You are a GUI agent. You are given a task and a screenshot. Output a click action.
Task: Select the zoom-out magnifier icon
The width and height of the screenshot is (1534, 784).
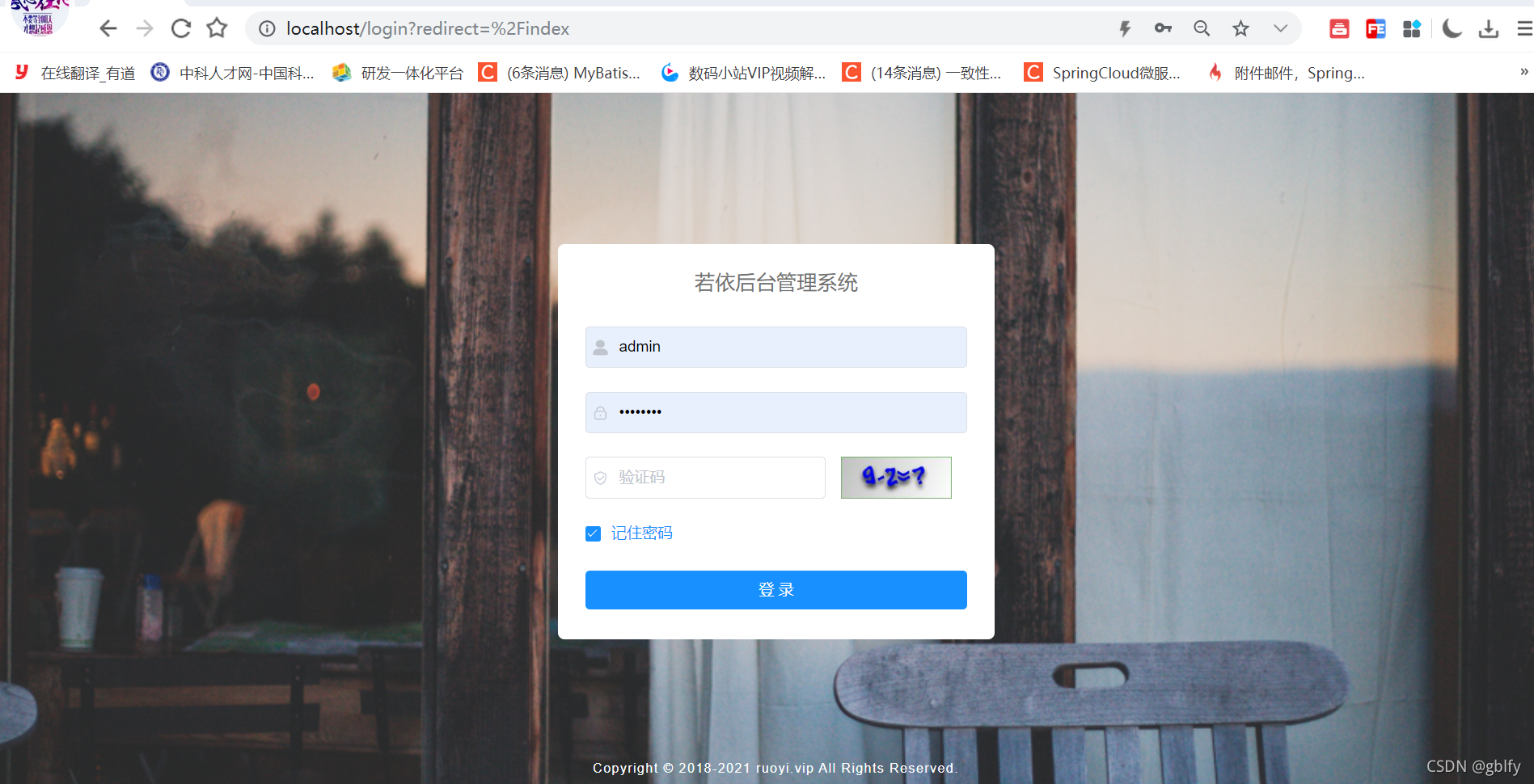point(1202,27)
